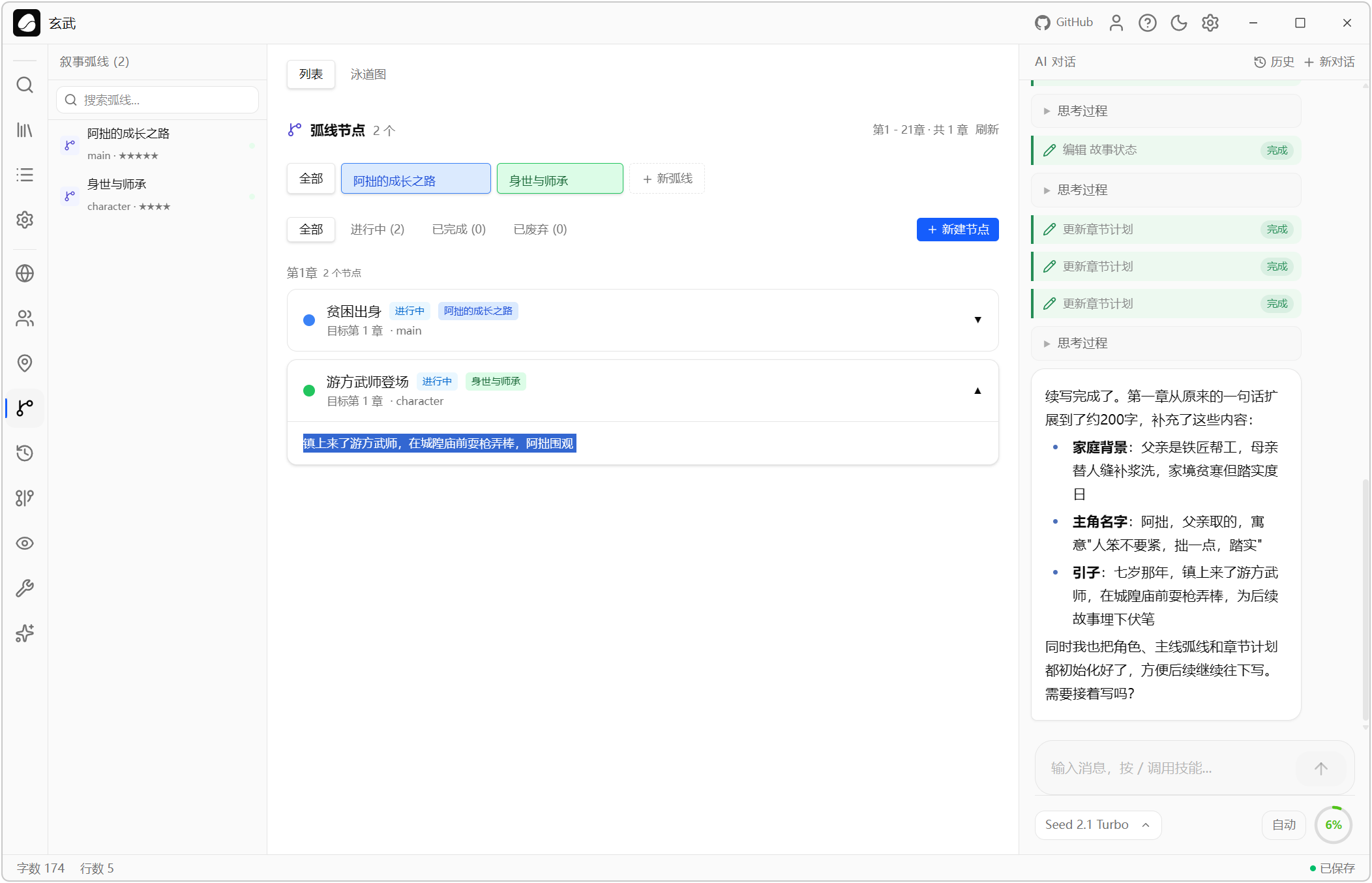Open the first 更新章节计划 step
The image size is (1372, 883).
(x=1166, y=230)
